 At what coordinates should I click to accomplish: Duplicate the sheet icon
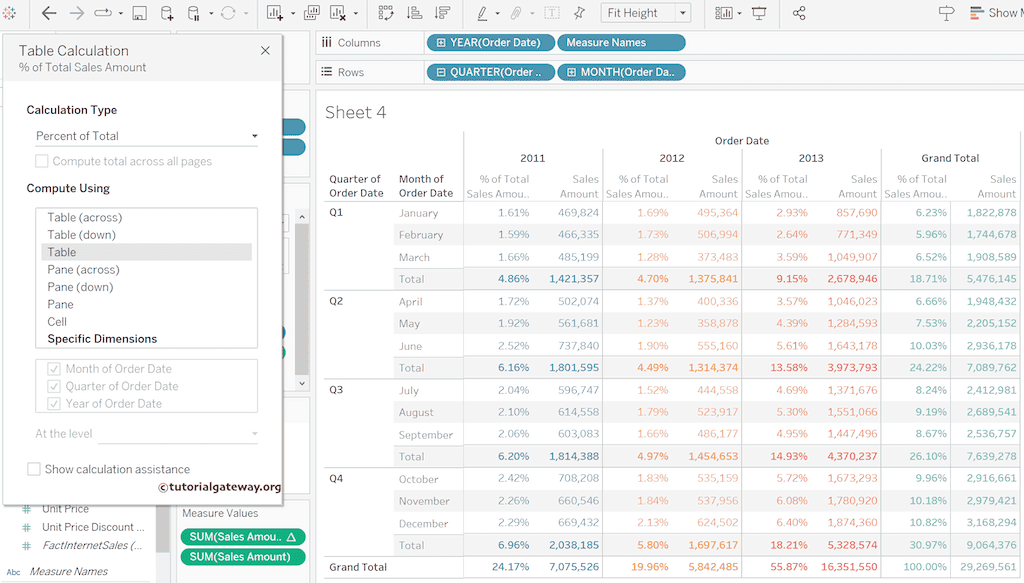click(x=312, y=13)
